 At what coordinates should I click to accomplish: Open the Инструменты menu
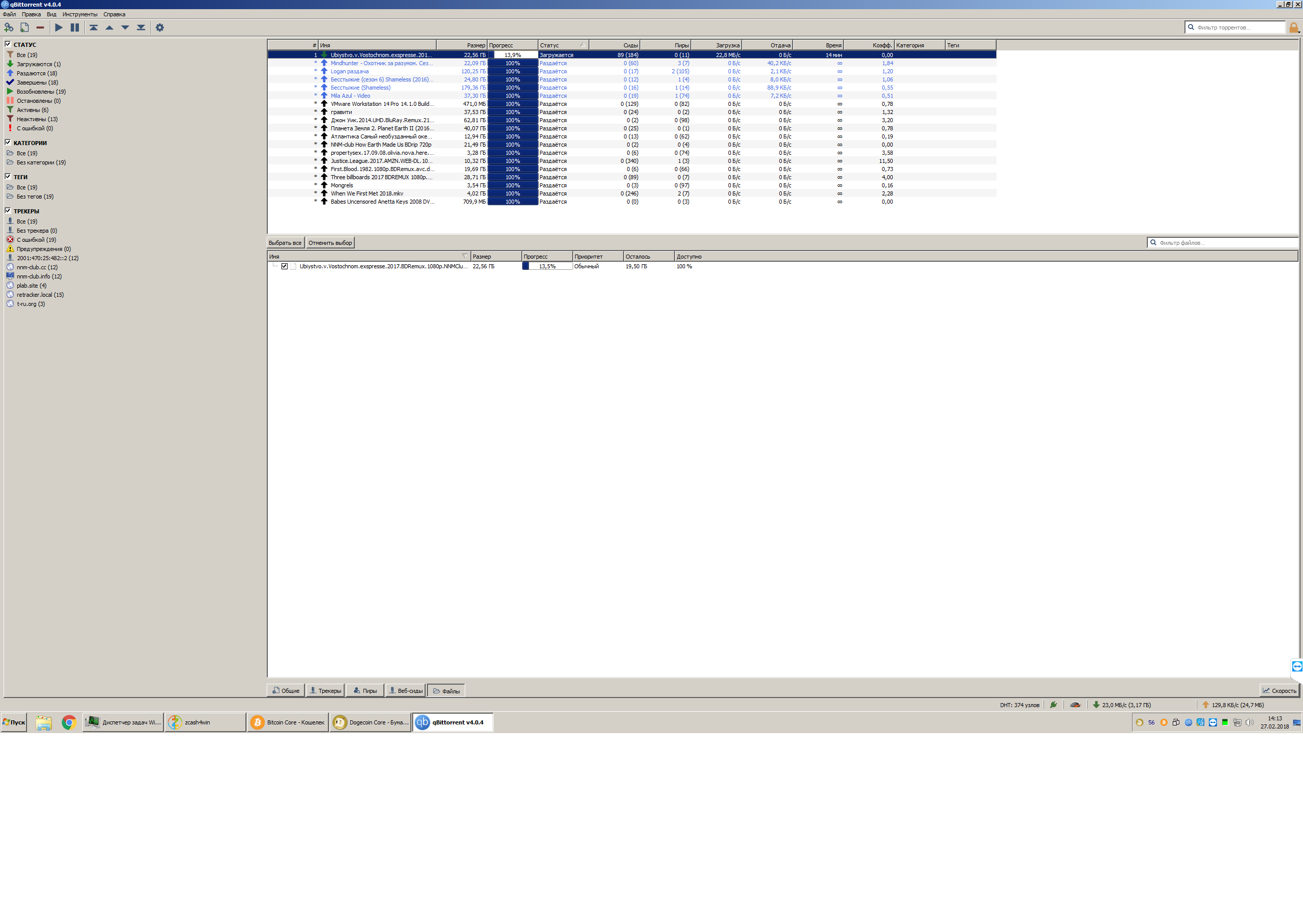coord(79,14)
